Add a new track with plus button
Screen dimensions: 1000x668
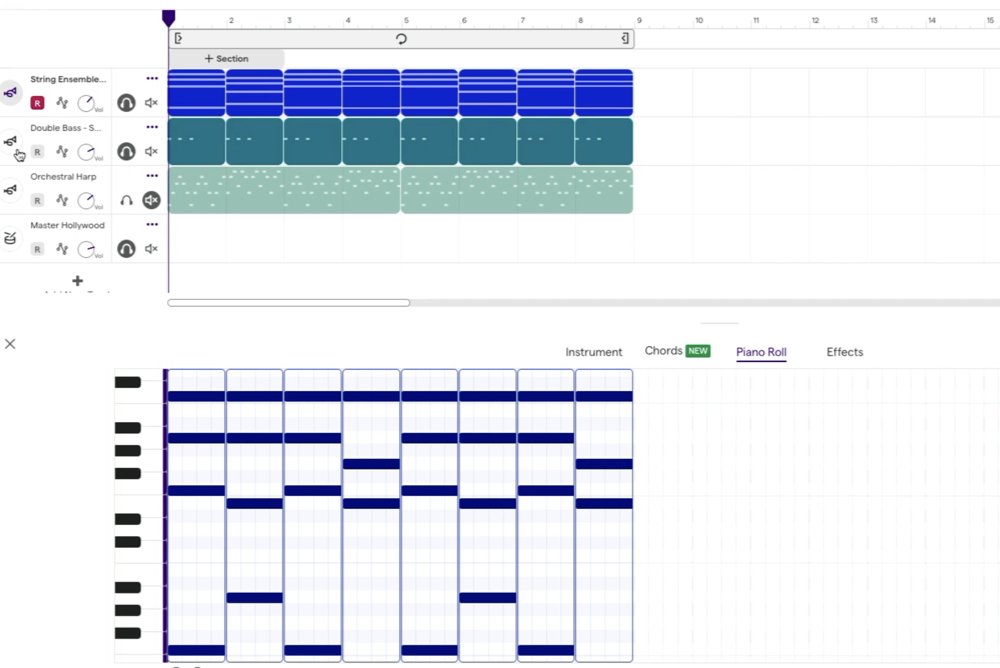pos(77,281)
